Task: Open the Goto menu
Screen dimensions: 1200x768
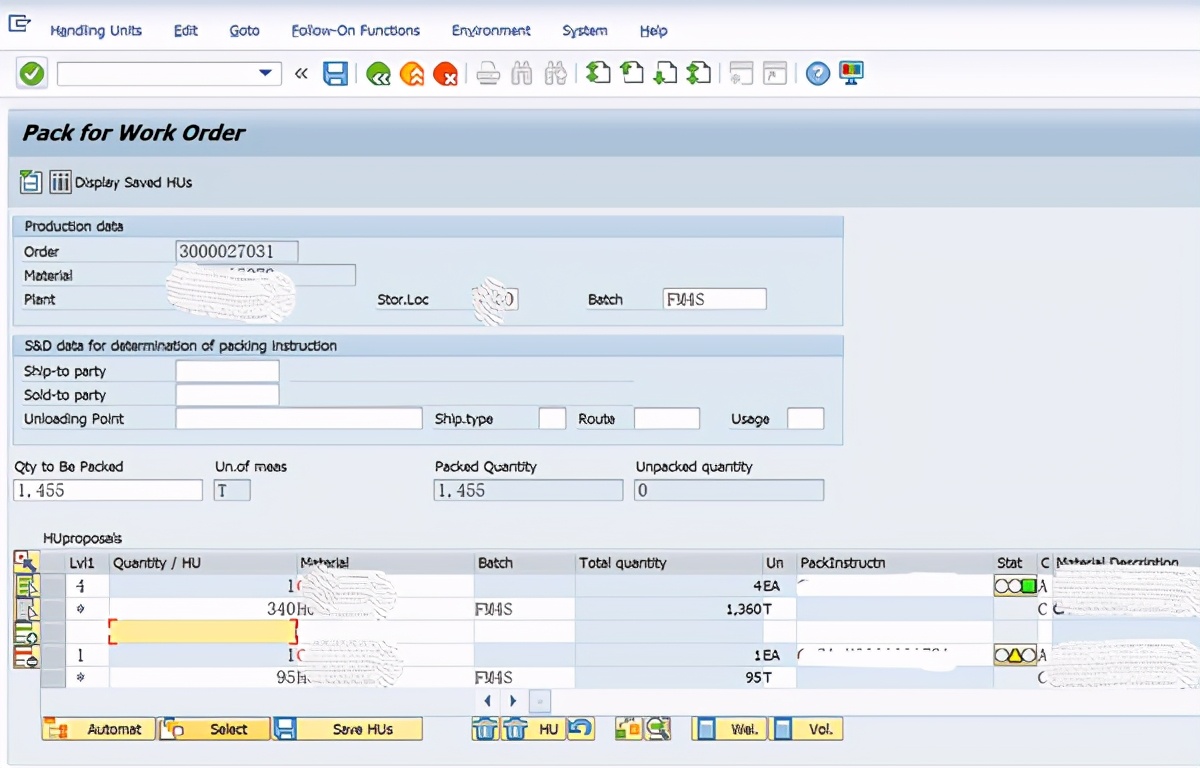Action: click(245, 31)
